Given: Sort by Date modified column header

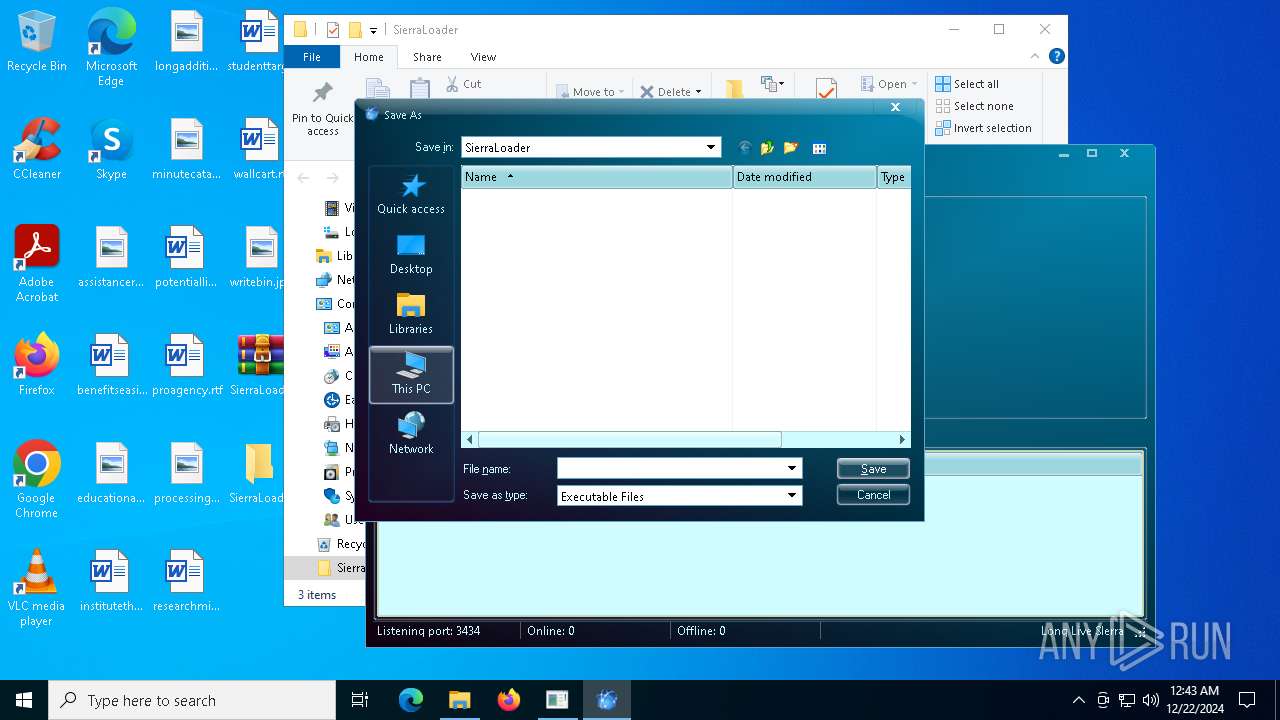Looking at the screenshot, I should (x=805, y=177).
